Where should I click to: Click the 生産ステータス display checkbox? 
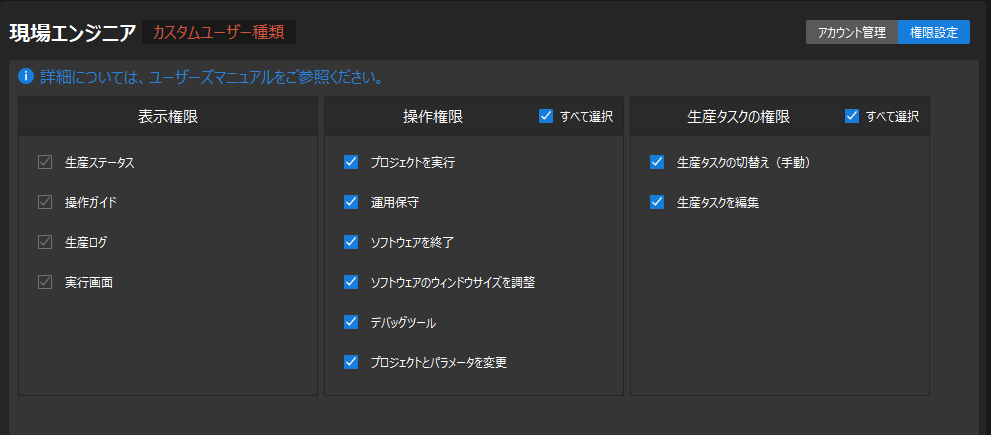coord(45,162)
